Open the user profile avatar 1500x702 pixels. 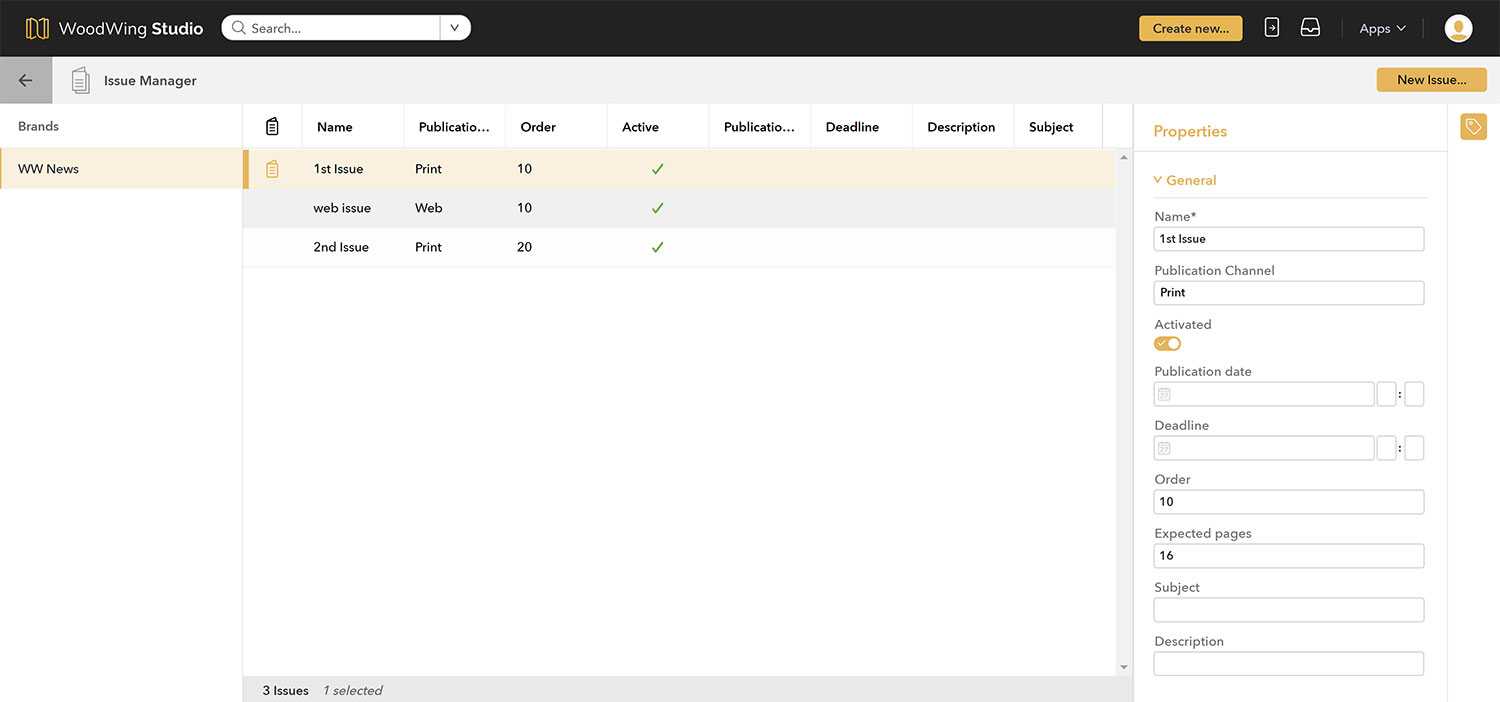coord(1458,28)
